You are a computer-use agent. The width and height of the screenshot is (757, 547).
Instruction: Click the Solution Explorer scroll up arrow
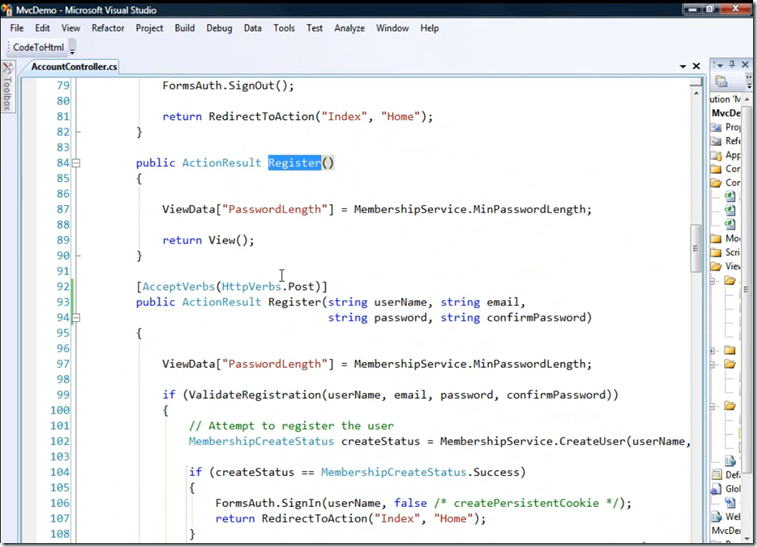tap(747, 99)
